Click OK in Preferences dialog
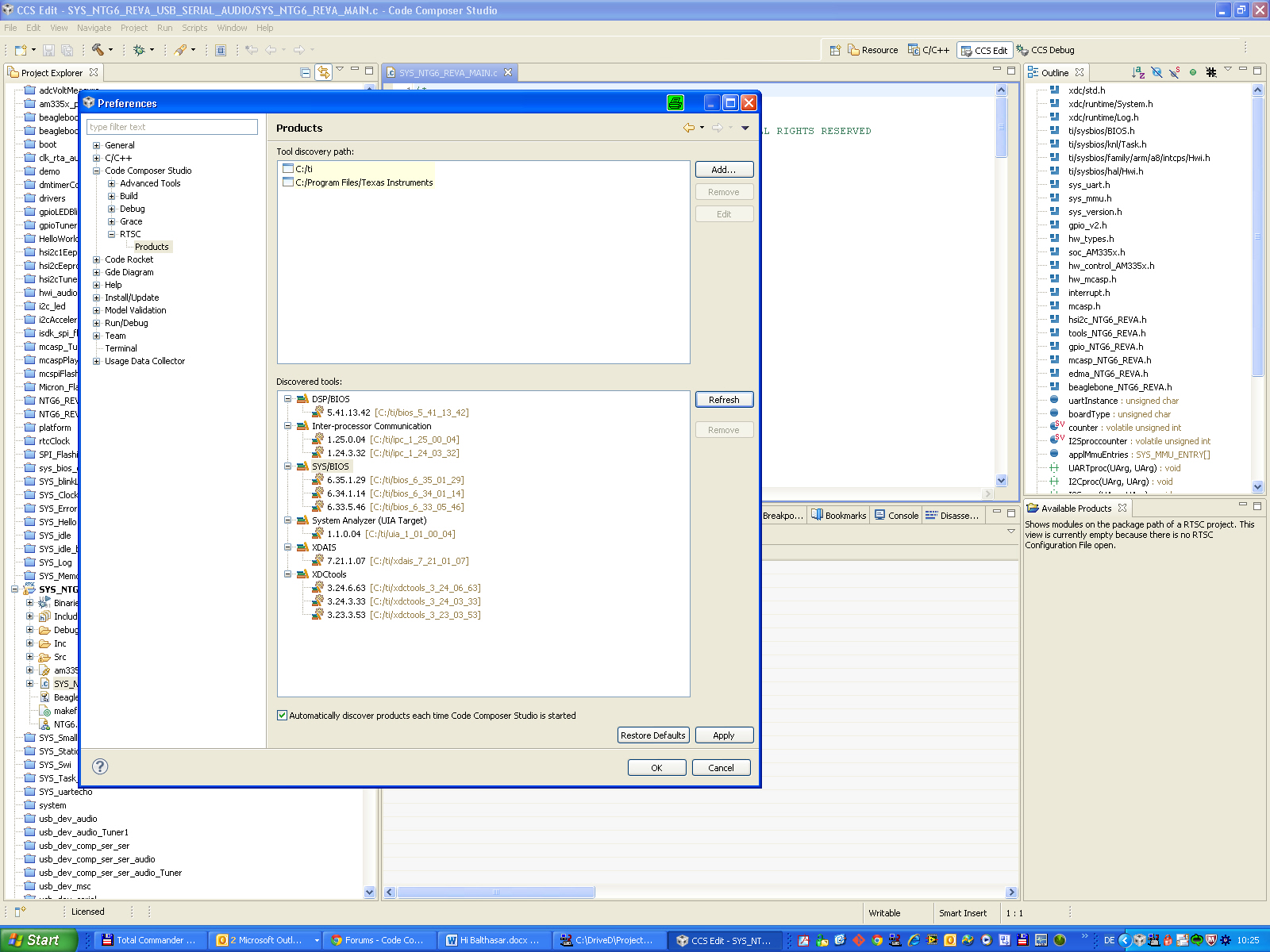This screenshot has height=952, width=1270. click(656, 768)
